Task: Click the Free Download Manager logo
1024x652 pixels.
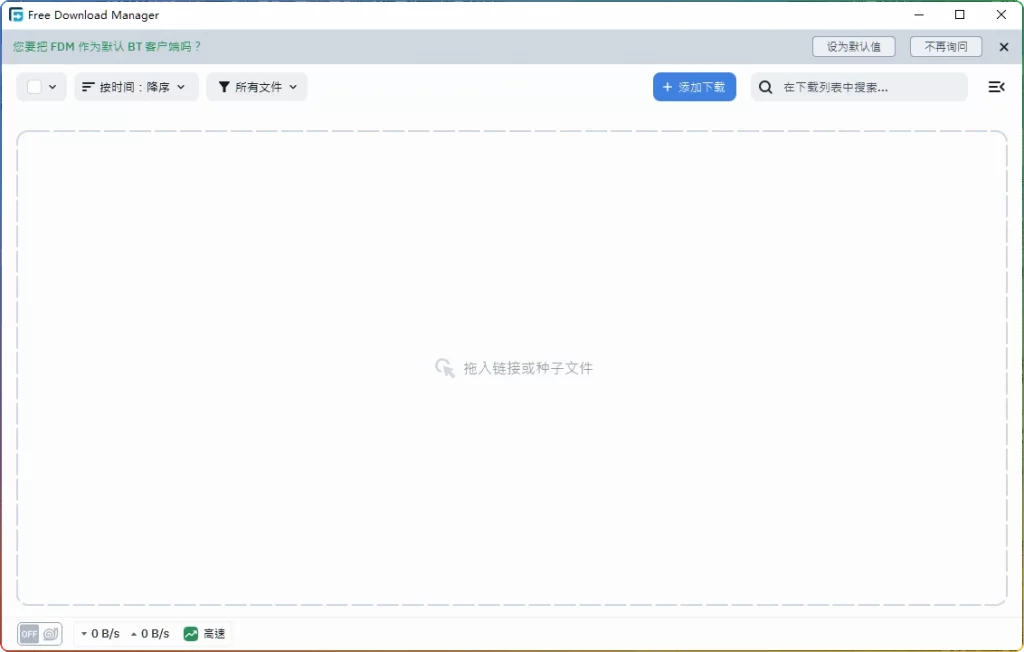Action: click(16, 14)
